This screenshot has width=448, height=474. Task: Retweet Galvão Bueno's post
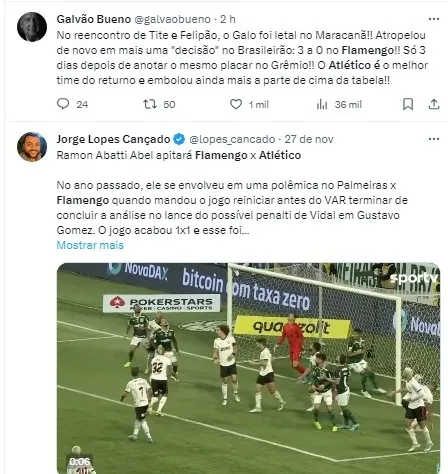pyautogui.click(x=150, y=104)
